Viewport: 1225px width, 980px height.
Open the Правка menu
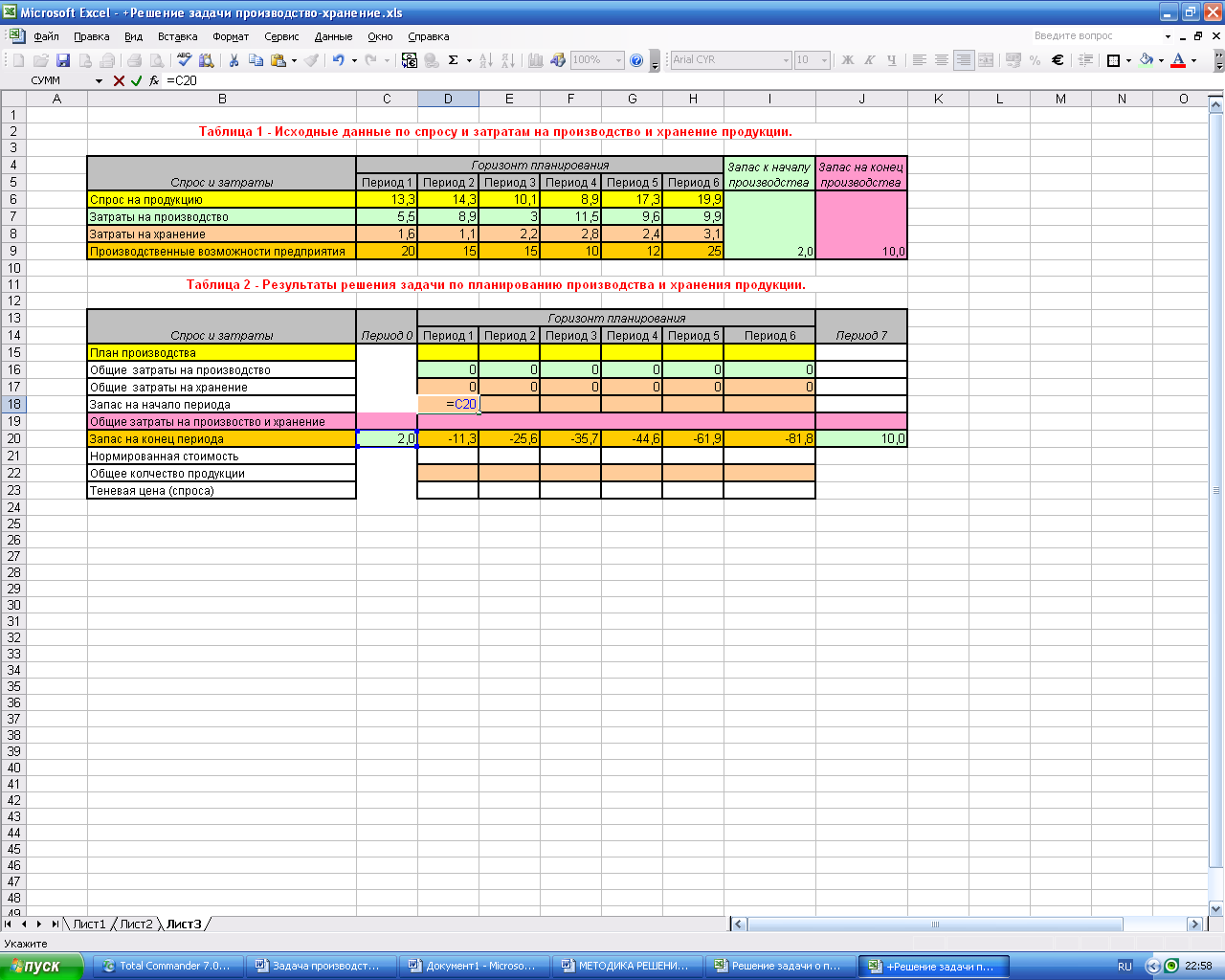point(92,36)
